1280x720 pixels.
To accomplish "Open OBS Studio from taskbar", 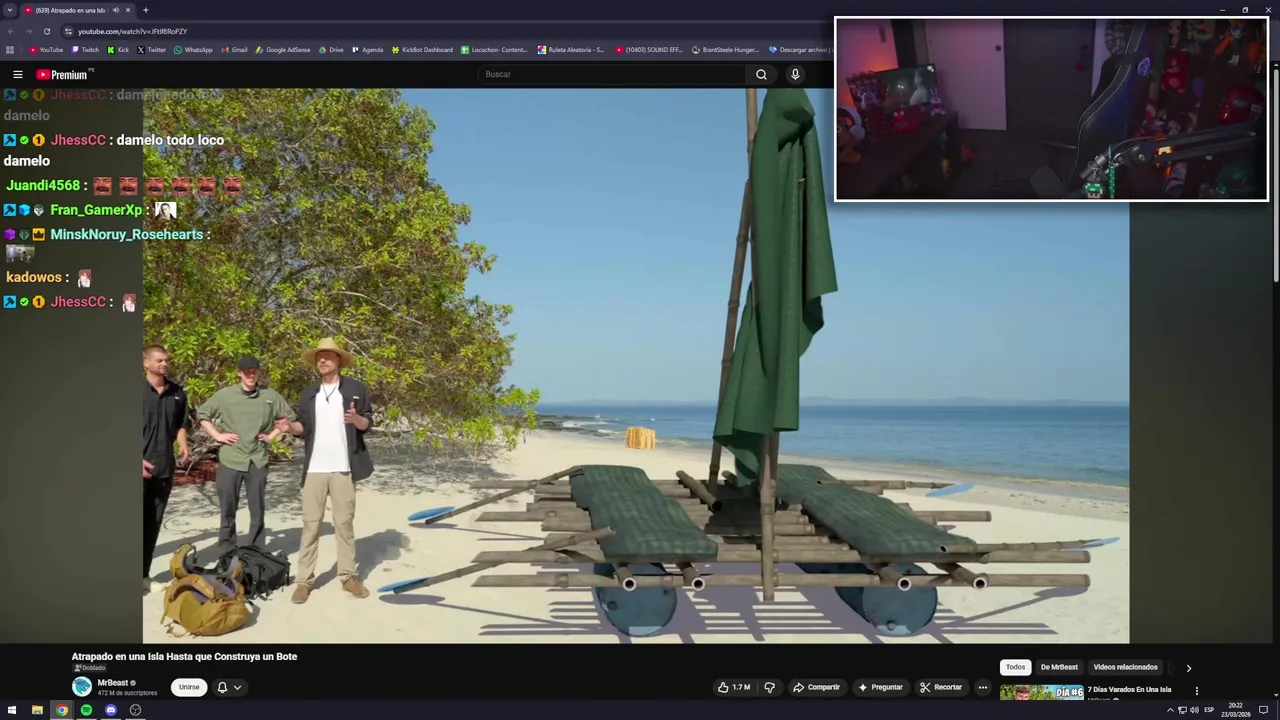I will pos(135,710).
